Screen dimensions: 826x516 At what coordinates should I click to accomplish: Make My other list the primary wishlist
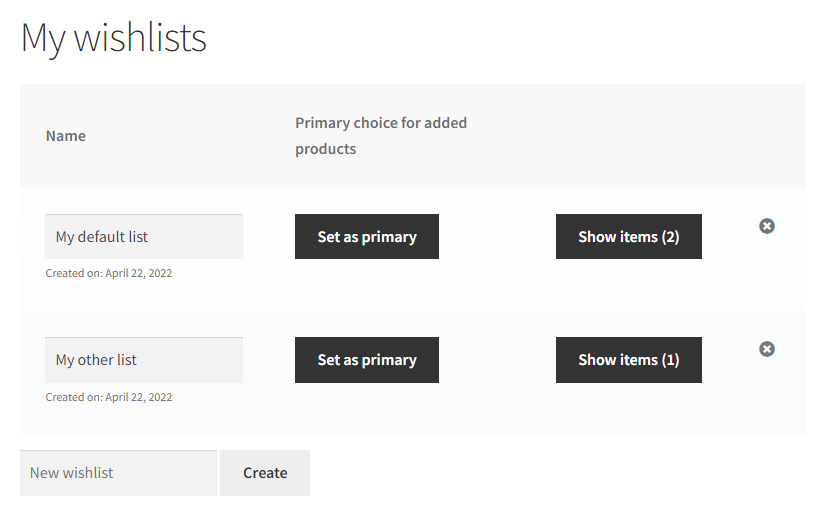(367, 360)
